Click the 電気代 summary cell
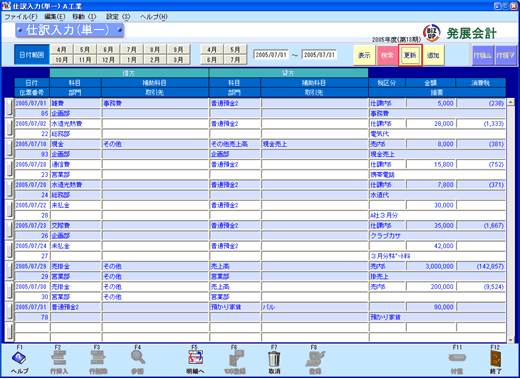 pyautogui.click(x=437, y=134)
